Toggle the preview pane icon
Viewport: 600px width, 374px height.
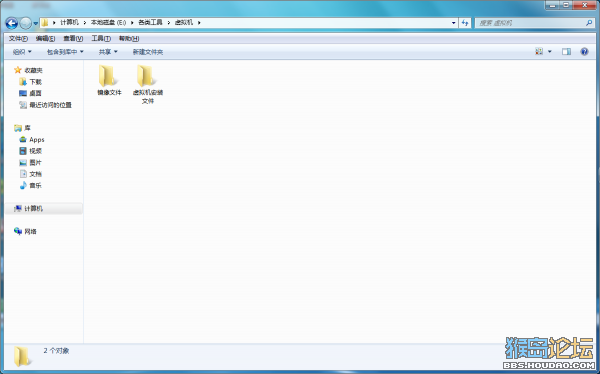click(x=566, y=51)
